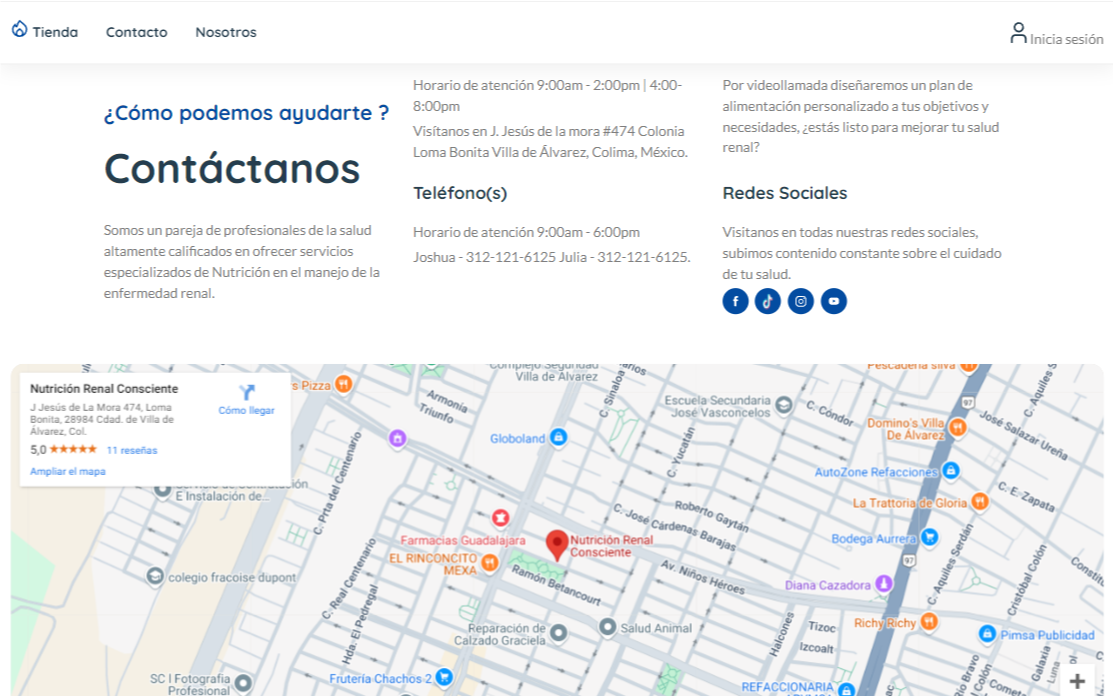Viewport: 1113px width, 696px height.
Task: Click the Diana Cazadora purple marker
Action: coord(884,583)
